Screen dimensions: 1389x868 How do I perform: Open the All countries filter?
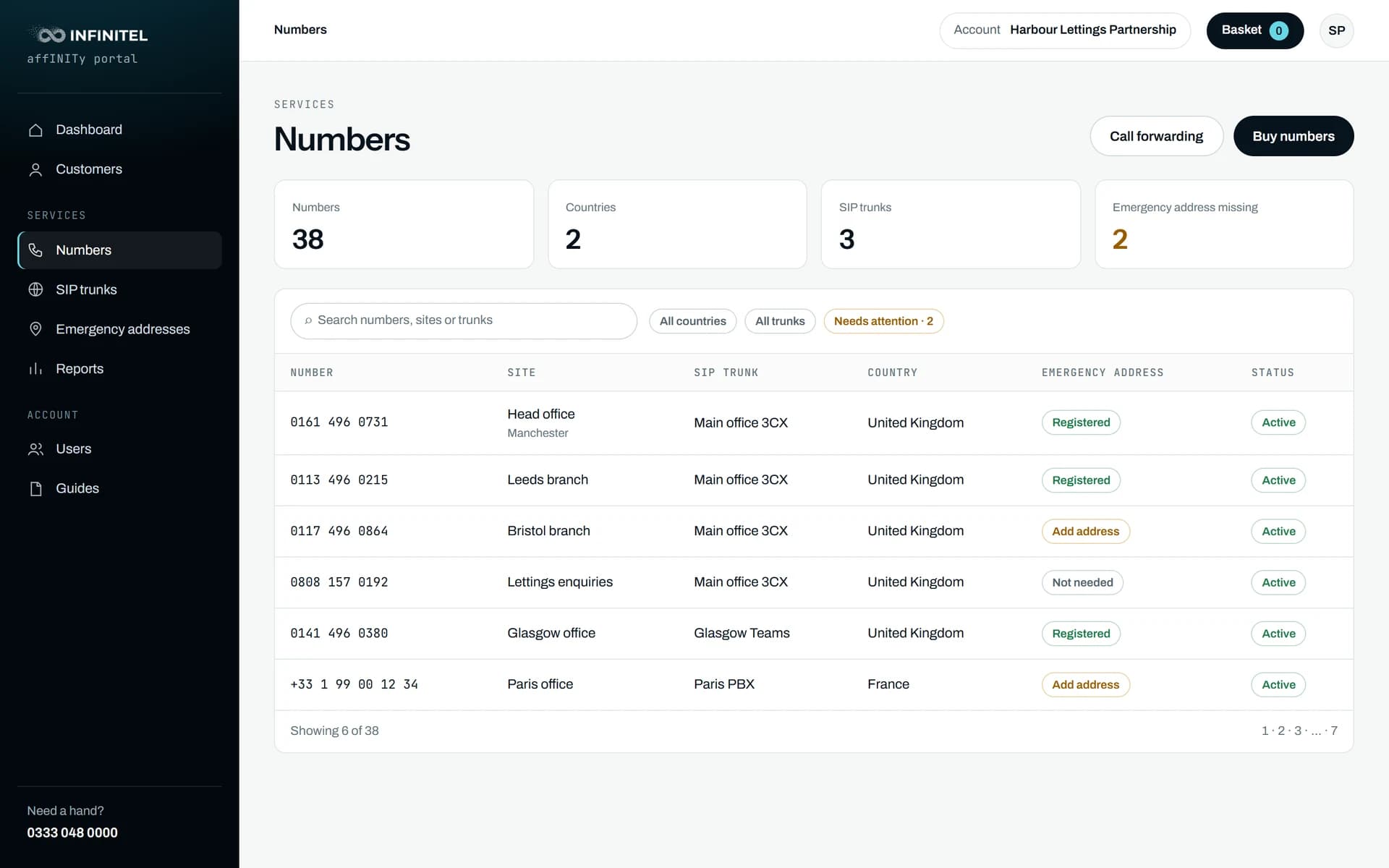pos(692,321)
